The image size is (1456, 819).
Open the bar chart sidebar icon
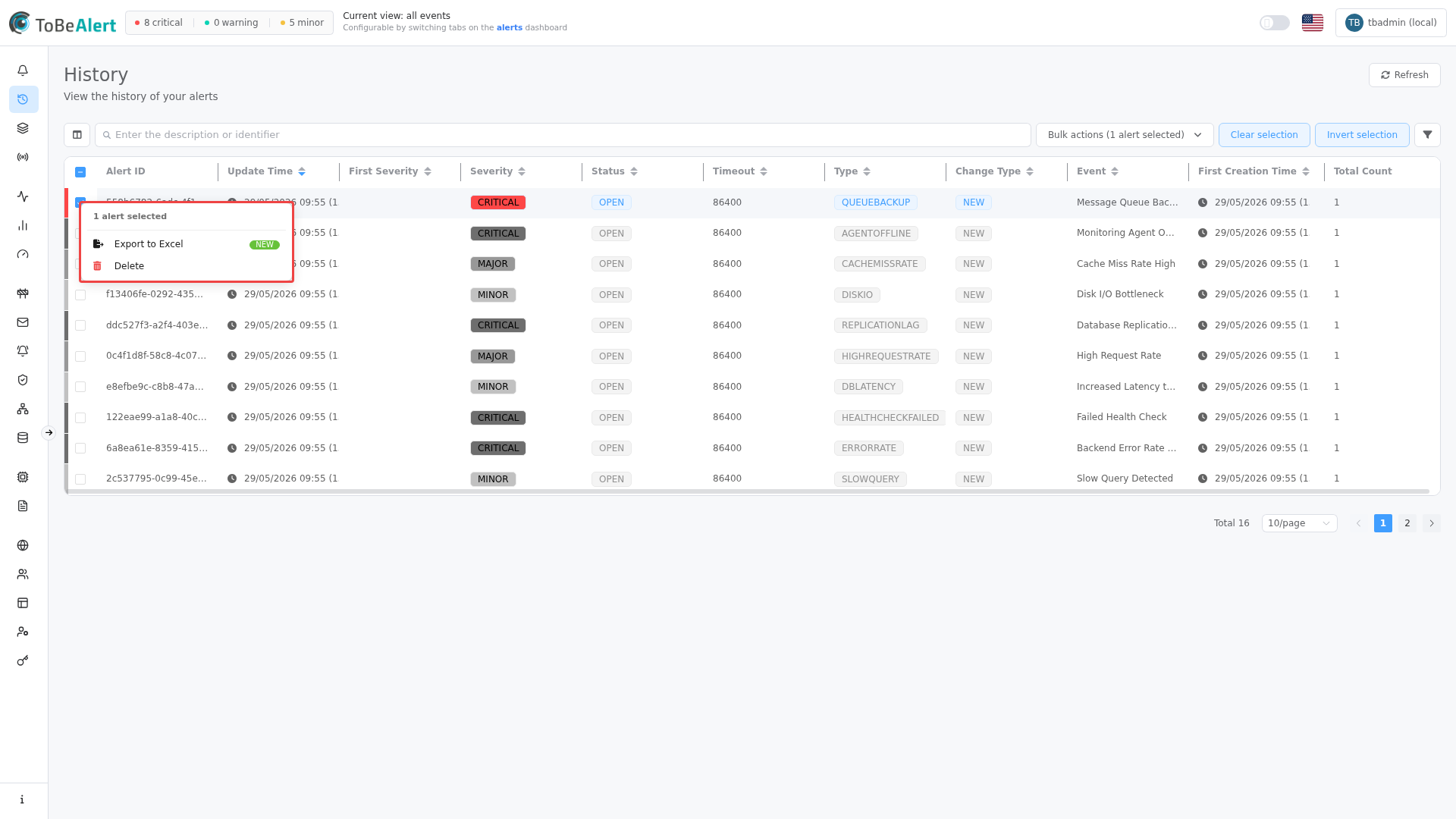[x=23, y=225]
